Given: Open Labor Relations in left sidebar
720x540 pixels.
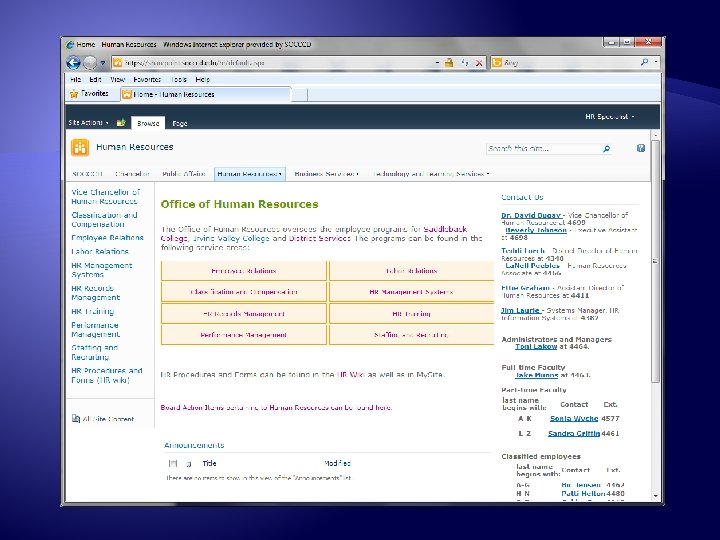Looking at the screenshot, I should coord(100,252).
